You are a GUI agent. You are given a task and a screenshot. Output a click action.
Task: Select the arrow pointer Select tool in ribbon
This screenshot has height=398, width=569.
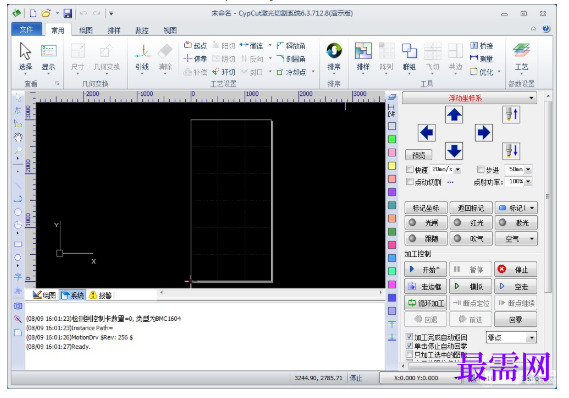(25, 57)
